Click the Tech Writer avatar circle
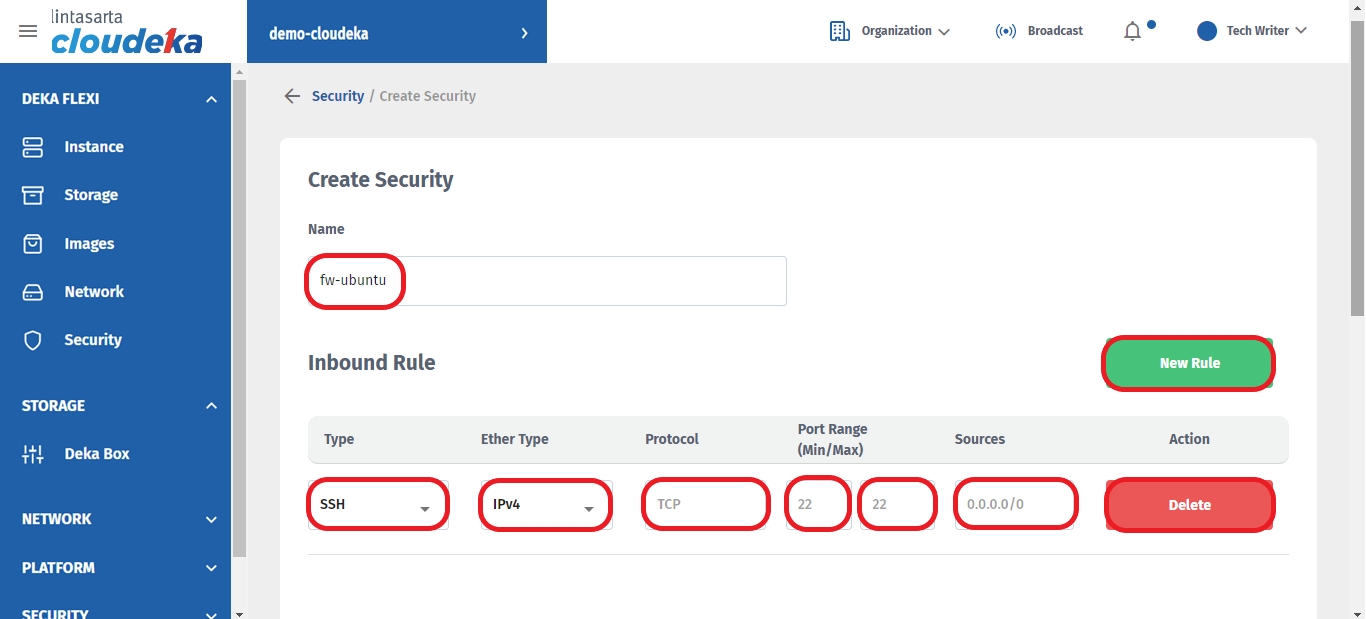Viewport: 1366px width, 619px height. (1207, 31)
